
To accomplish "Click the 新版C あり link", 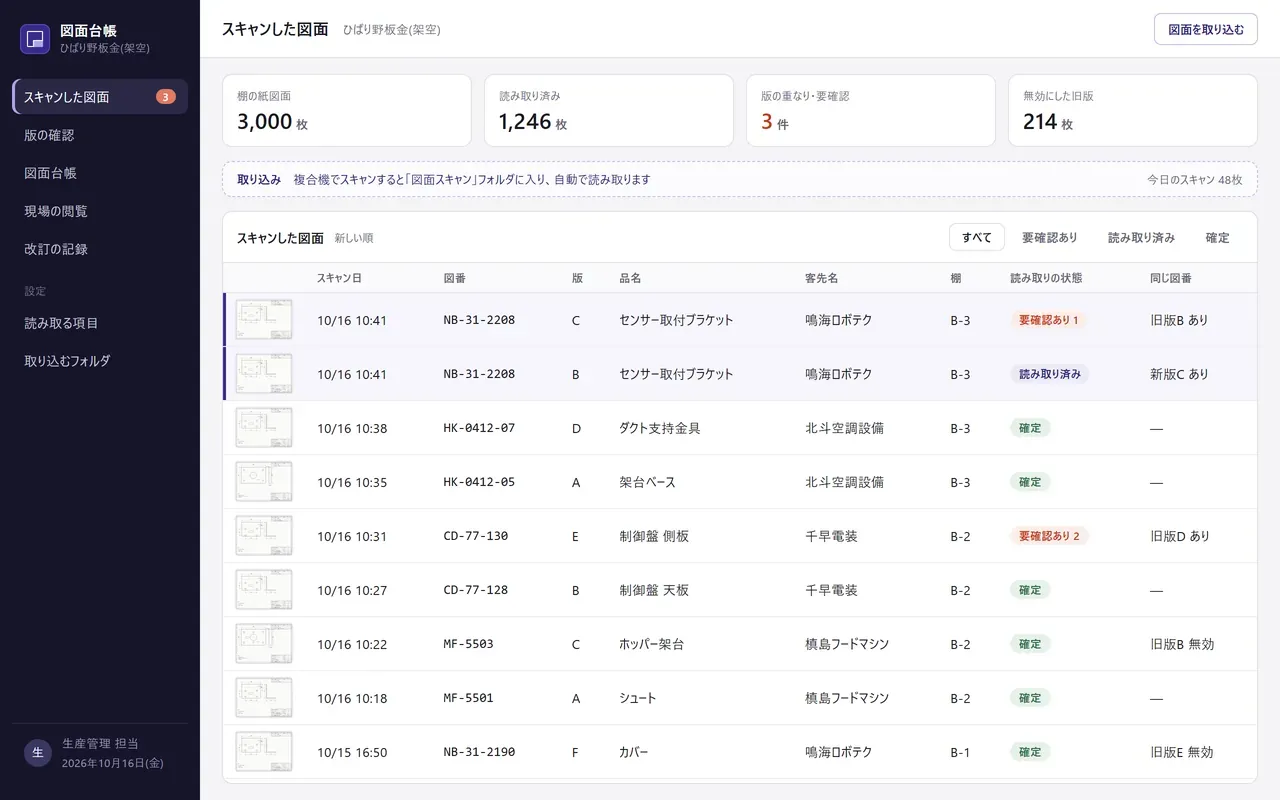I will [x=1180, y=374].
